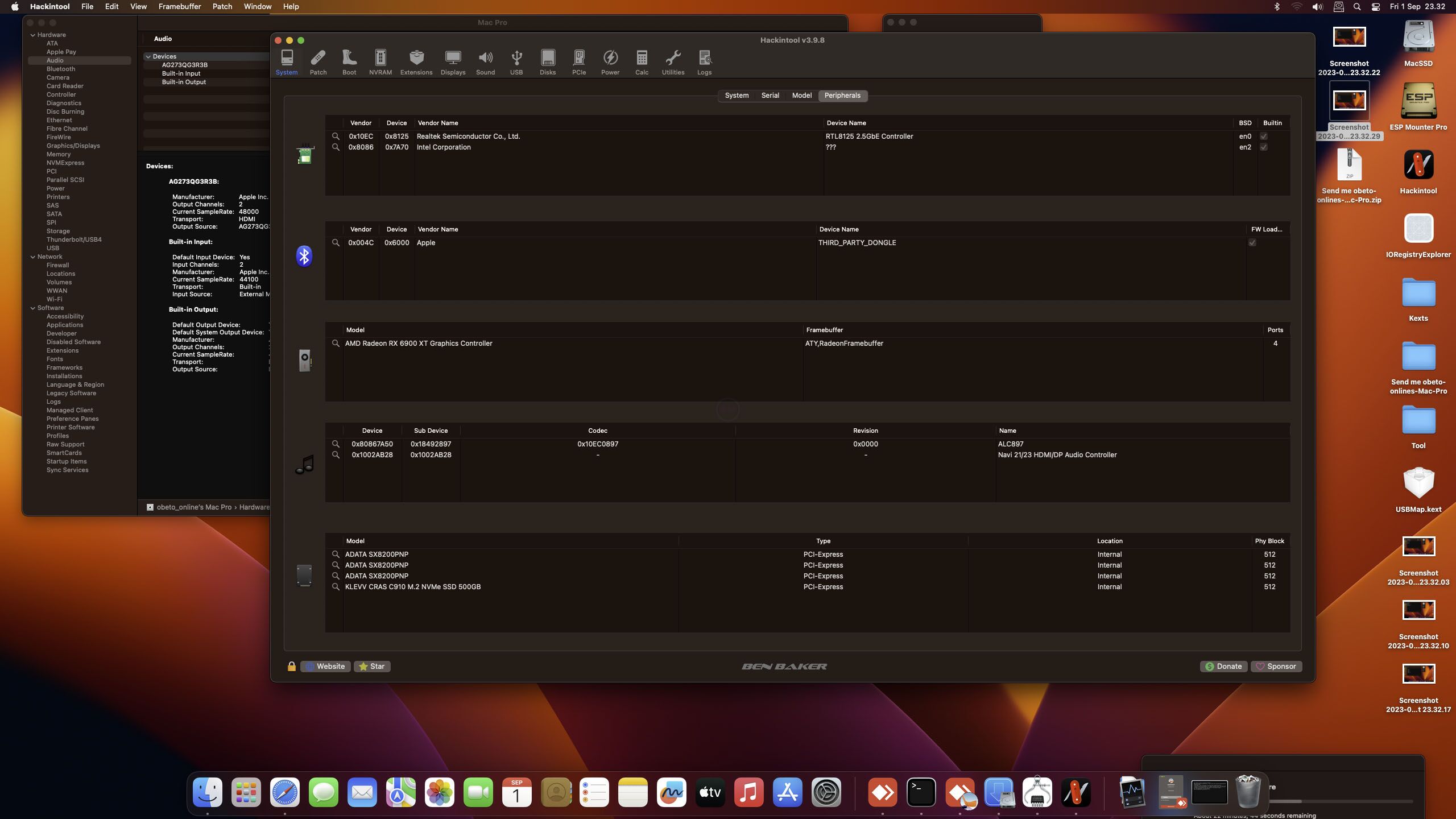Toggle FW Loaded checkbox for Apple Bluetooth
Screen dimensions: 1456x819
1252,243
